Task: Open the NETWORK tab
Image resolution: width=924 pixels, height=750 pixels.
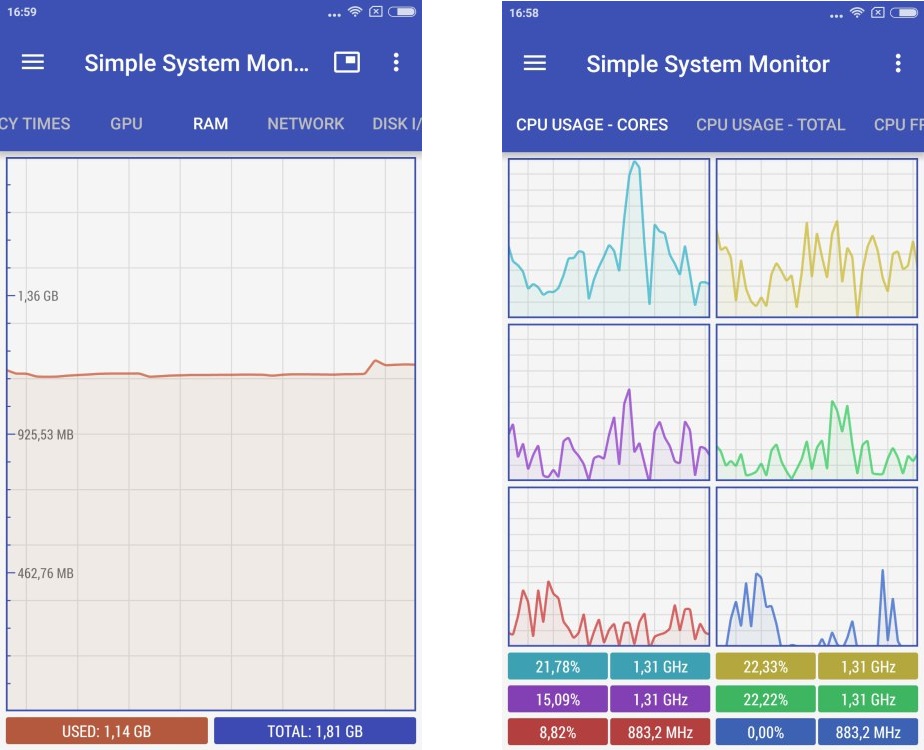Action: pos(305,124)
